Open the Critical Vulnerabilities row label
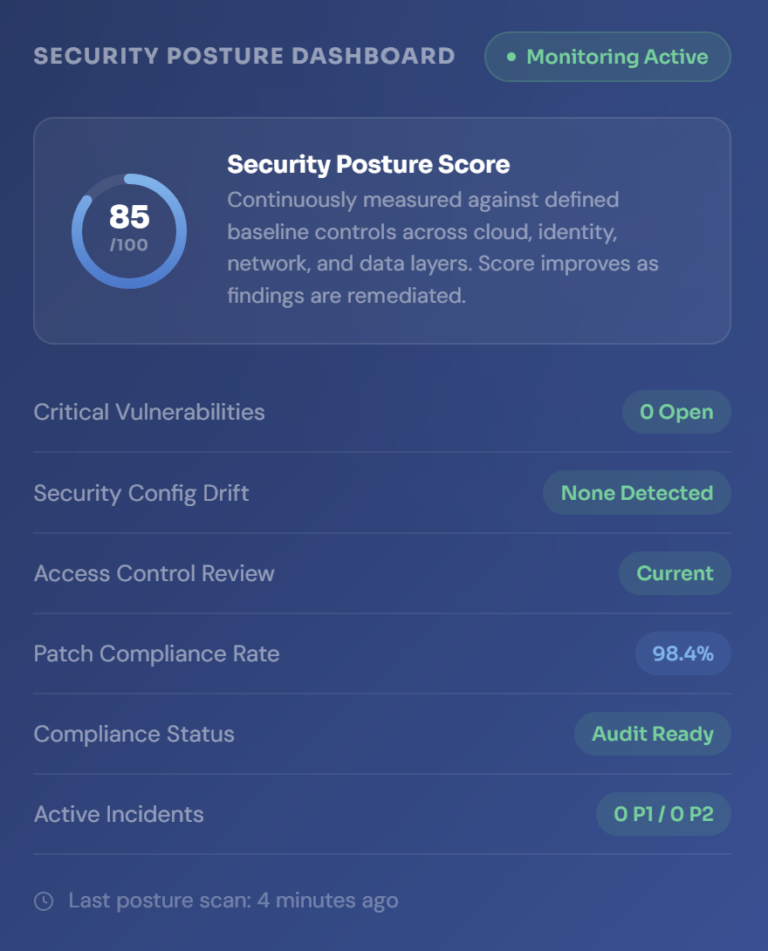 coord(149,412)
